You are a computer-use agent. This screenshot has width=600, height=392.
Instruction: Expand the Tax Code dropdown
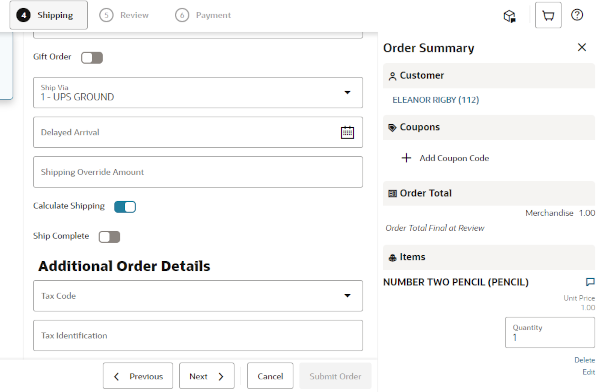tap(198, 296)
